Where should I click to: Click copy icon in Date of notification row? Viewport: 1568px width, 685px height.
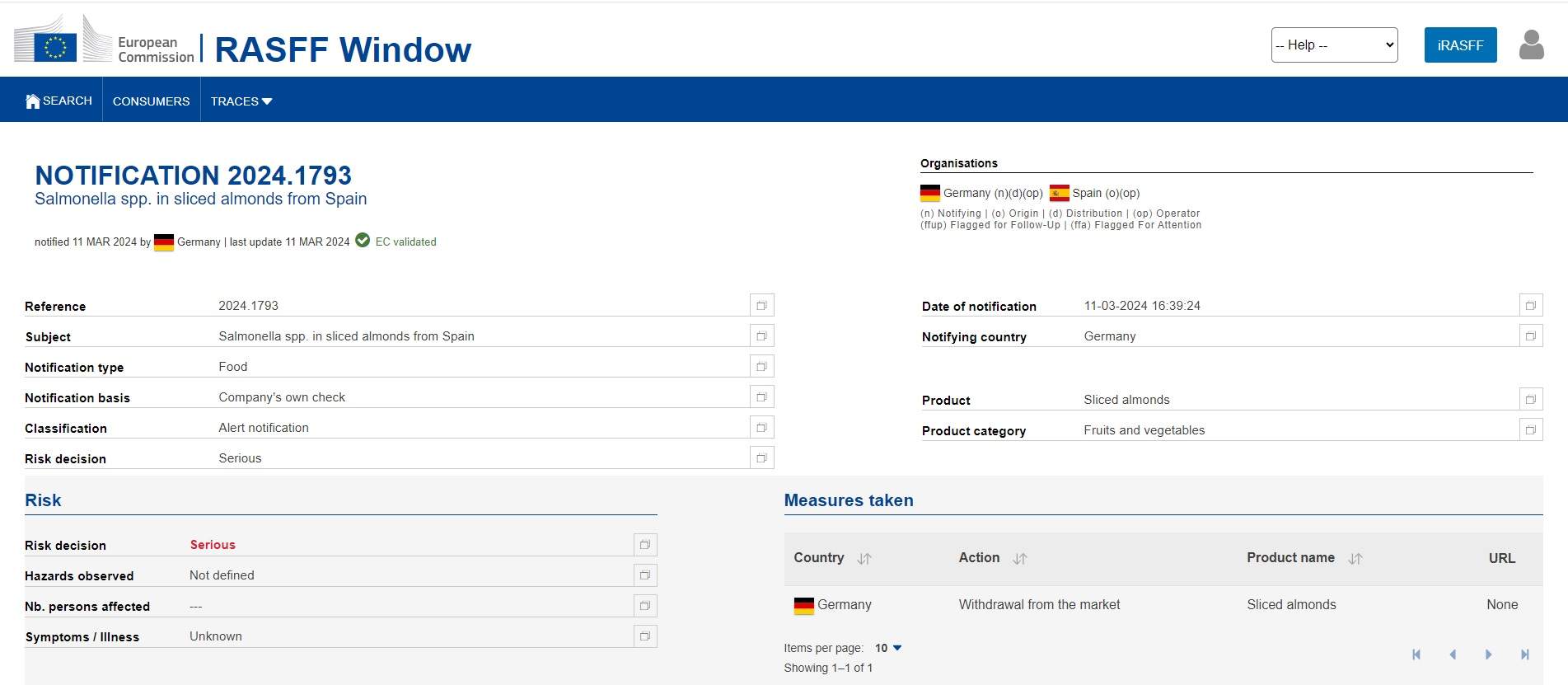click(x=1531, y=306)
